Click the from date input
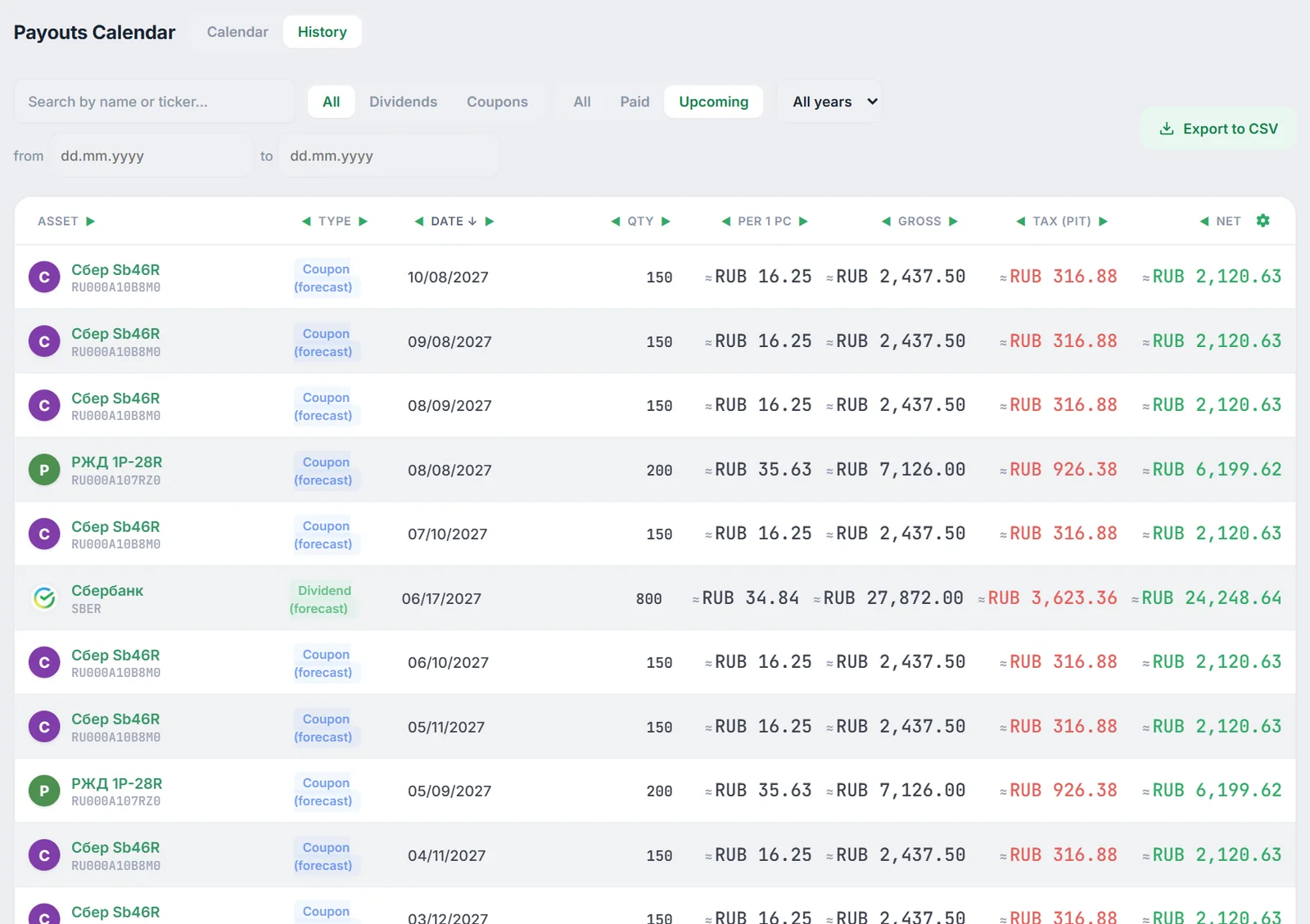Image resolution: width=1310 pixels, height=924 pixels. coord(151,156)
